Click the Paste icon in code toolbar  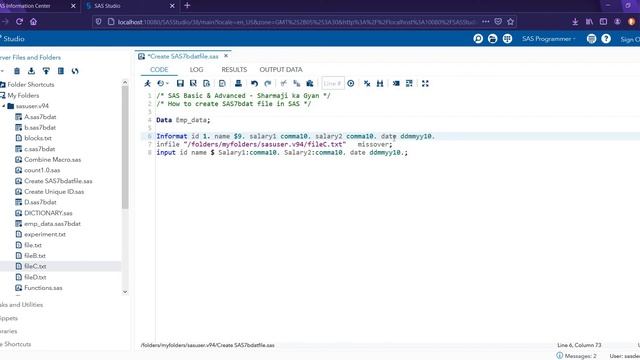310,83
